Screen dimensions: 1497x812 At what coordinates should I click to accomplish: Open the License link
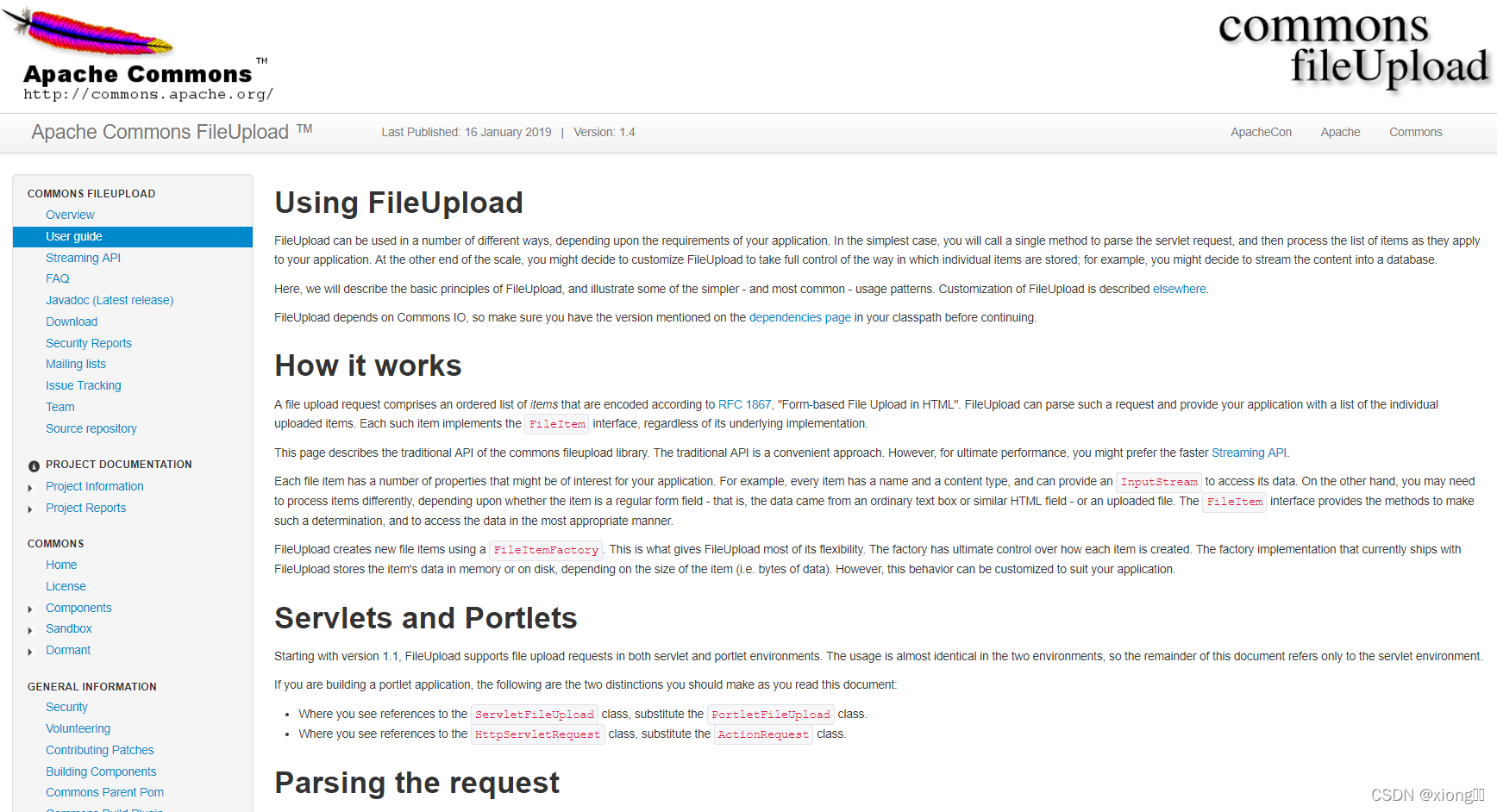[x=66, y=586]
